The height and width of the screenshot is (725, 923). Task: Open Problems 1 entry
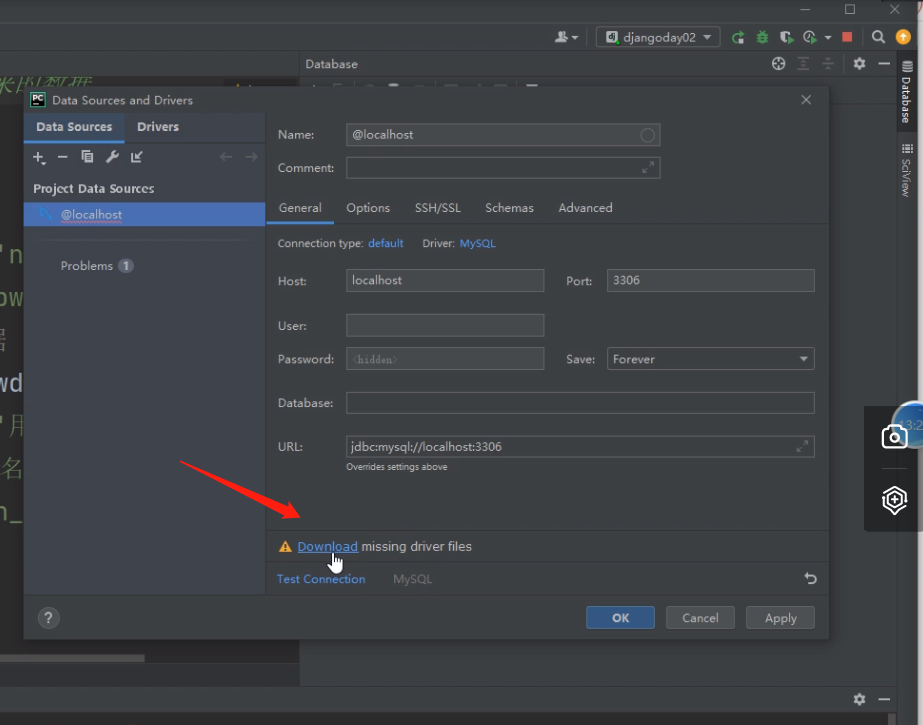tap(97, 266)
